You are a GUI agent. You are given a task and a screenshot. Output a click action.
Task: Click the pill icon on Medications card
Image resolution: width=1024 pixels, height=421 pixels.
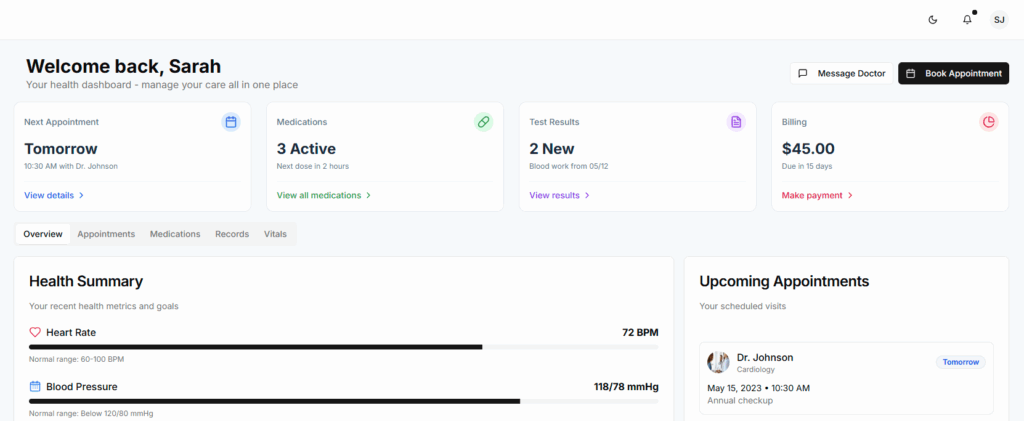pyautogui.click(x=483, y=122)
